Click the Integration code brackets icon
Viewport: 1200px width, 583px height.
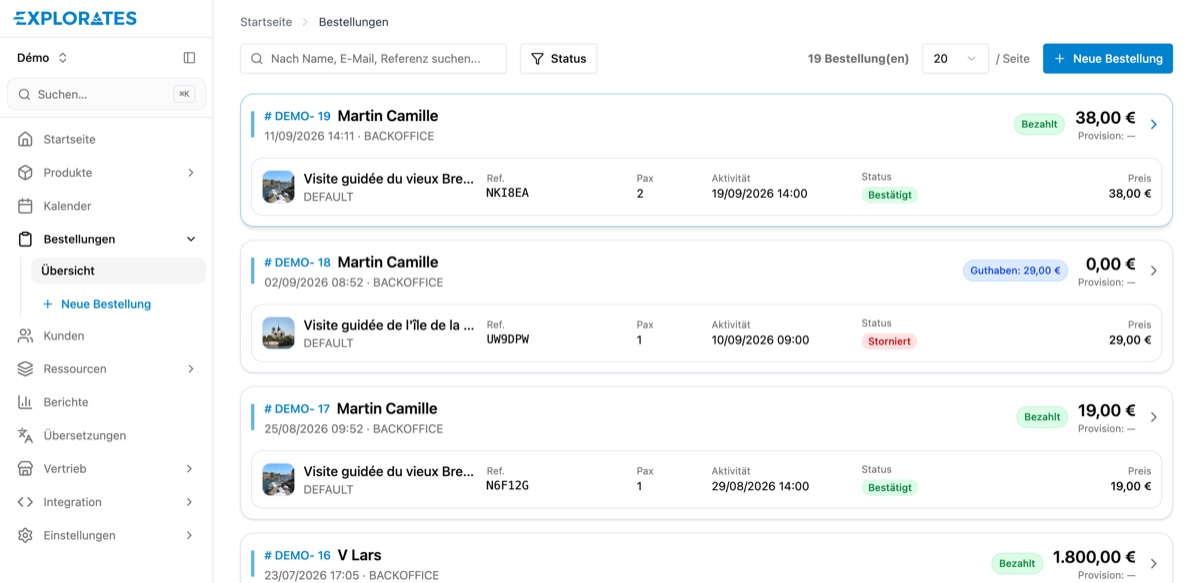[x=25, y=502]
